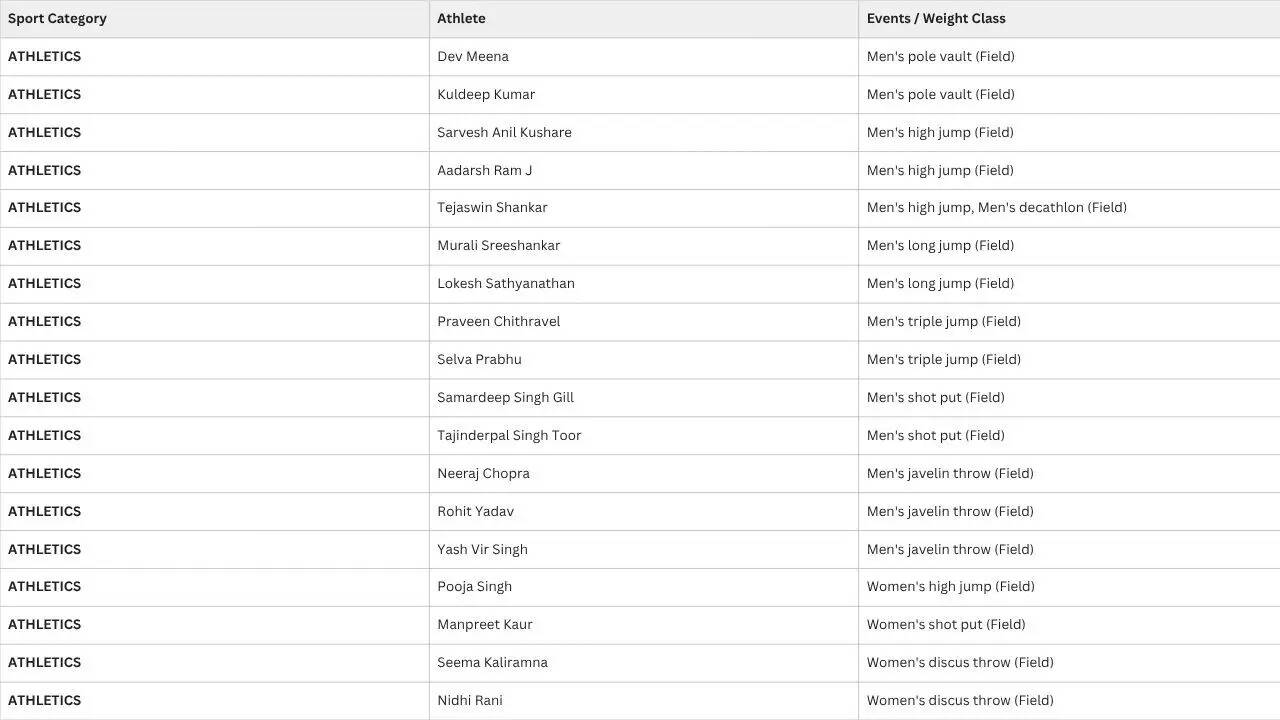1280x720 pixels.
Task: Click the Sport Category column header
Action: point(214,19)
